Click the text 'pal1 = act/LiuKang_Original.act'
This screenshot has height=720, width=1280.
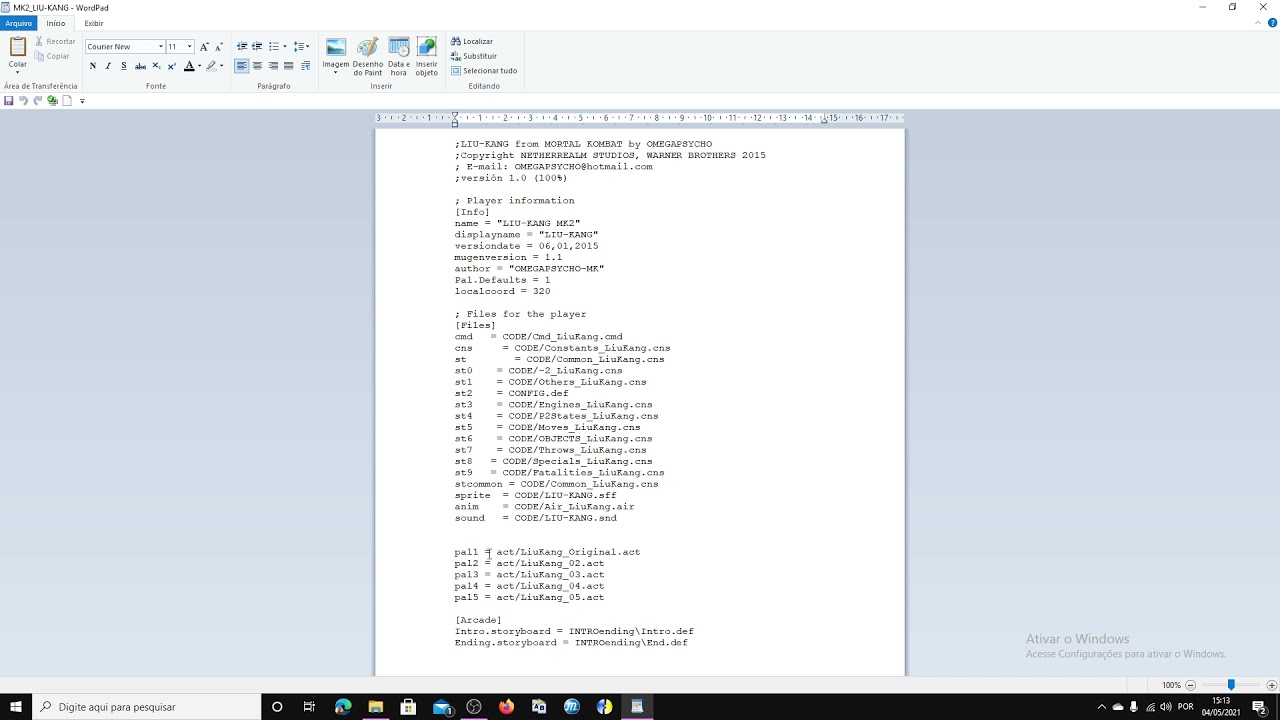(547, 552)
